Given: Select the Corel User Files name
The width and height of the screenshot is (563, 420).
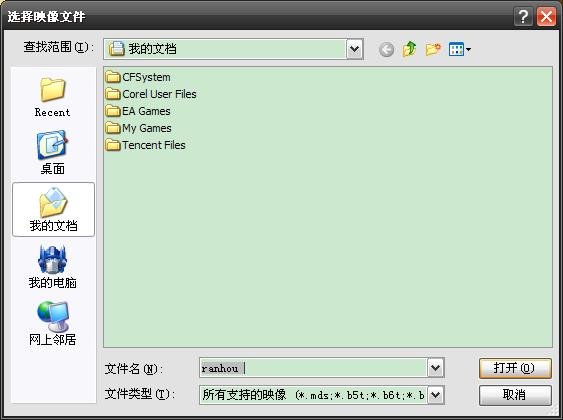Looking at the screenshot, I should click(x=159, y=94).
